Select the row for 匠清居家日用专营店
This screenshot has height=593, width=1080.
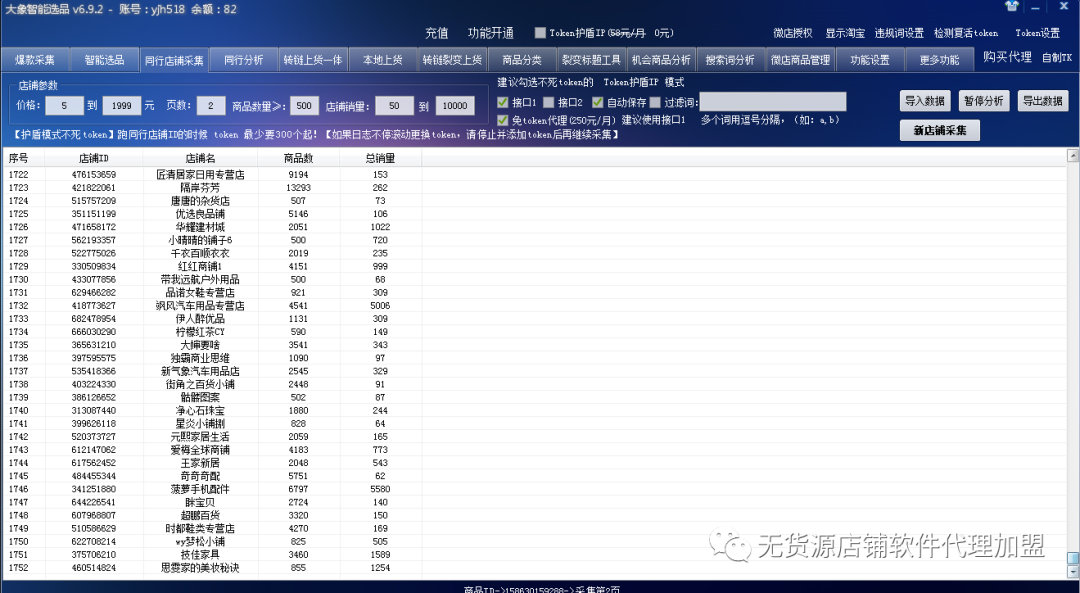point(534,175)
